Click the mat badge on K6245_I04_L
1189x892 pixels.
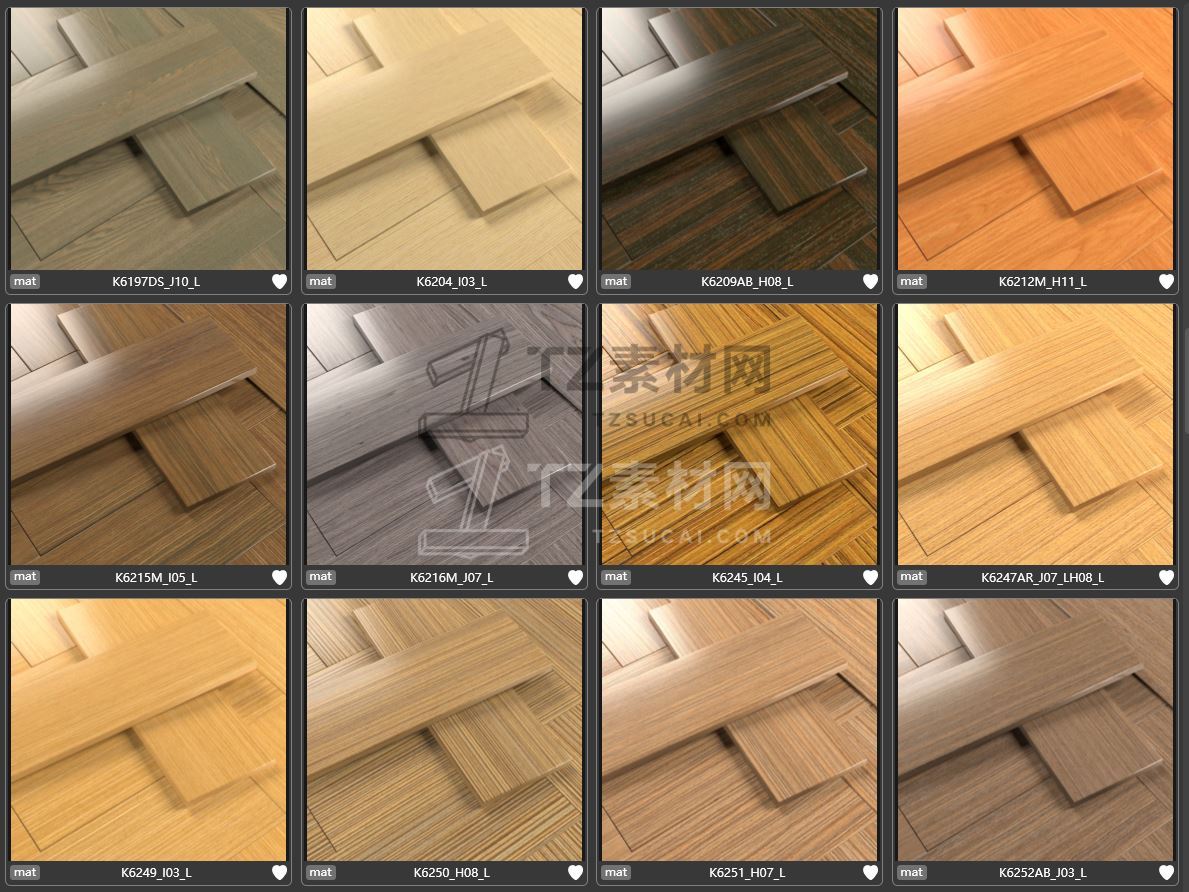[616, 576]
